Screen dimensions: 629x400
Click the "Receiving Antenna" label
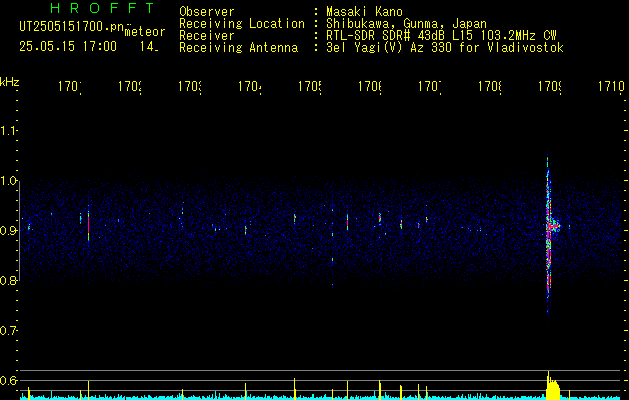pyautogui.click(x=238, y=48)
